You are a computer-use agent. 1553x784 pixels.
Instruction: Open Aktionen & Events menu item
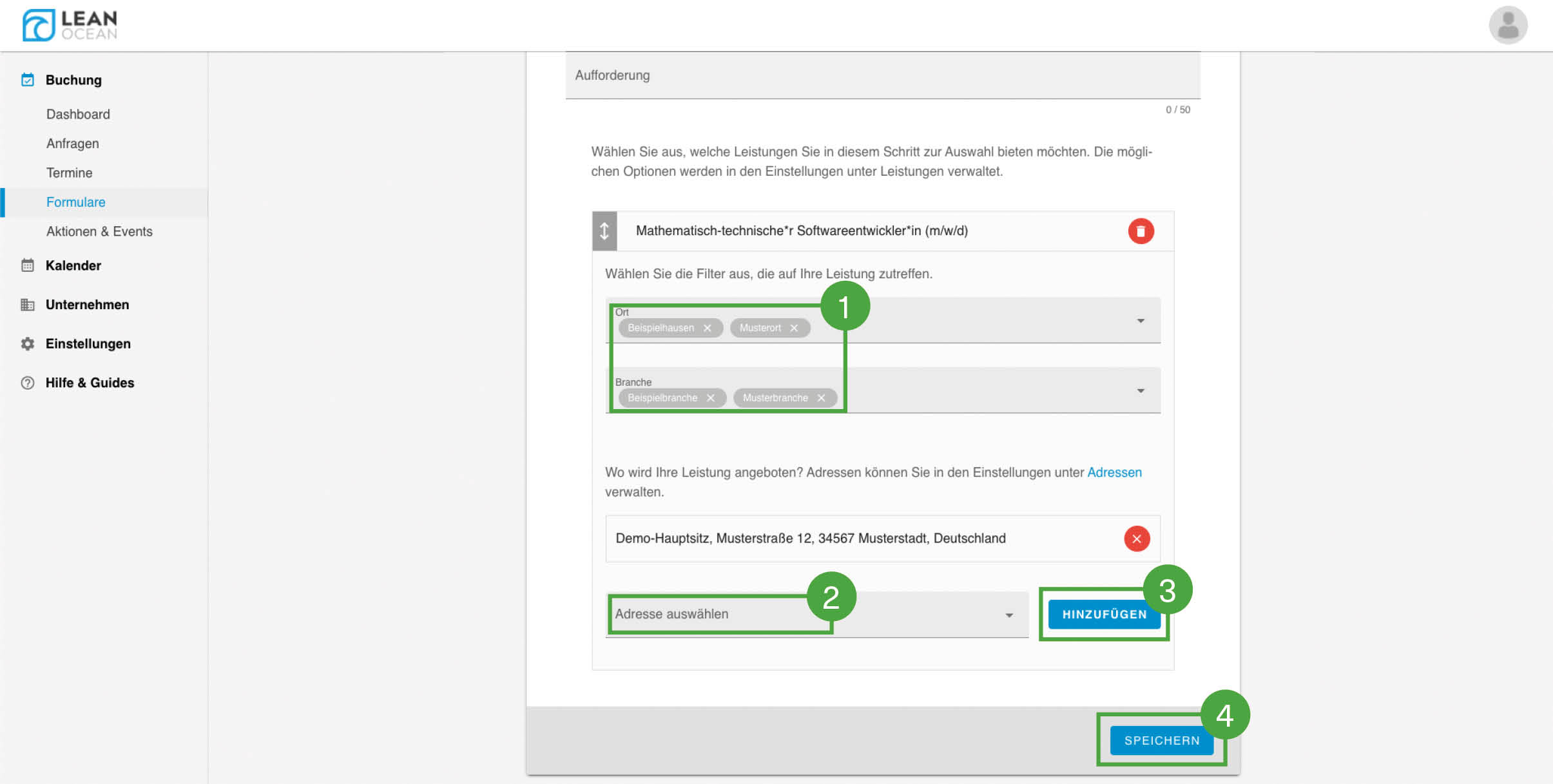point(99,231)
